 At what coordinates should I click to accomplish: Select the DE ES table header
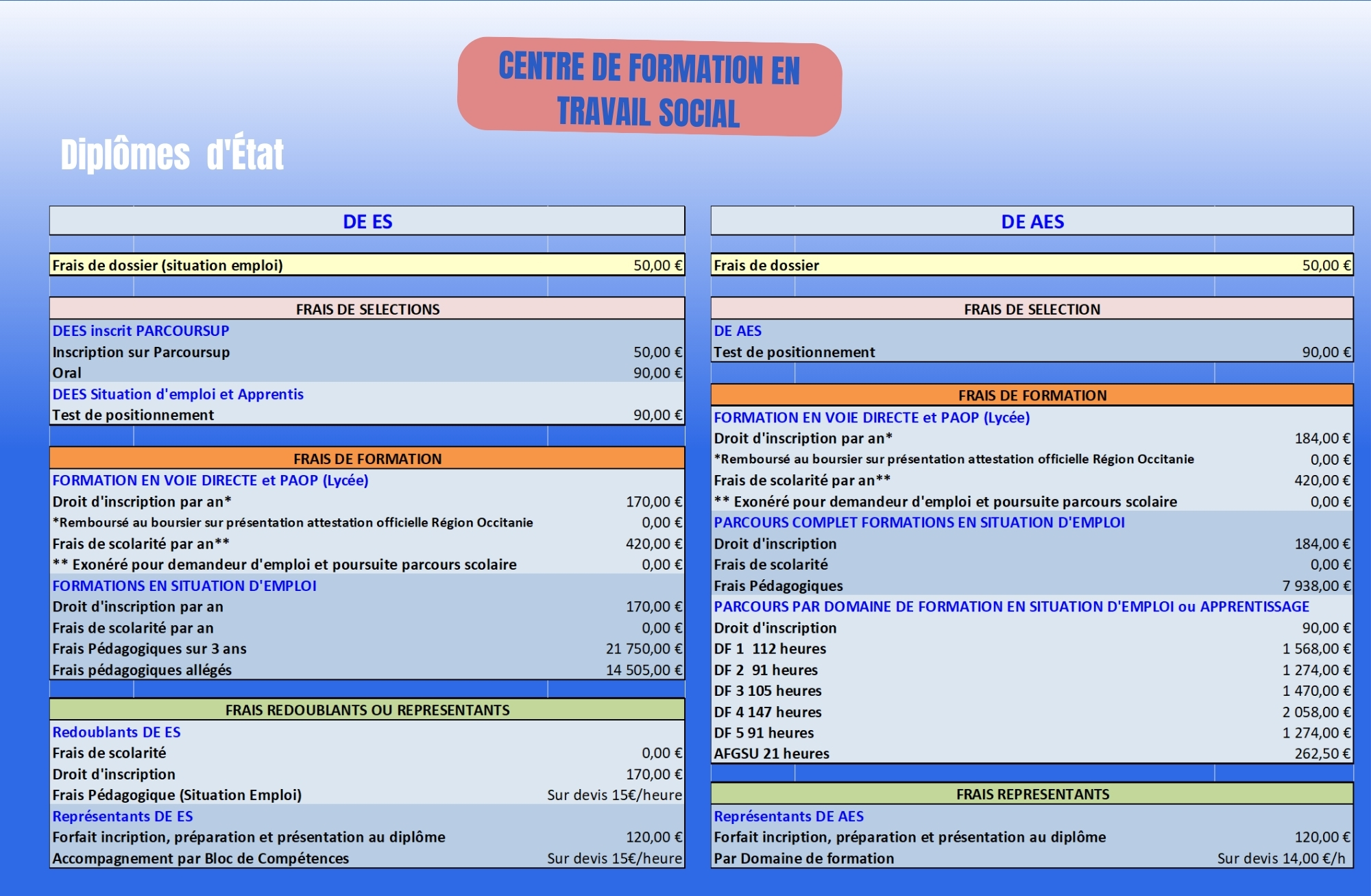(x=367, y=221)
